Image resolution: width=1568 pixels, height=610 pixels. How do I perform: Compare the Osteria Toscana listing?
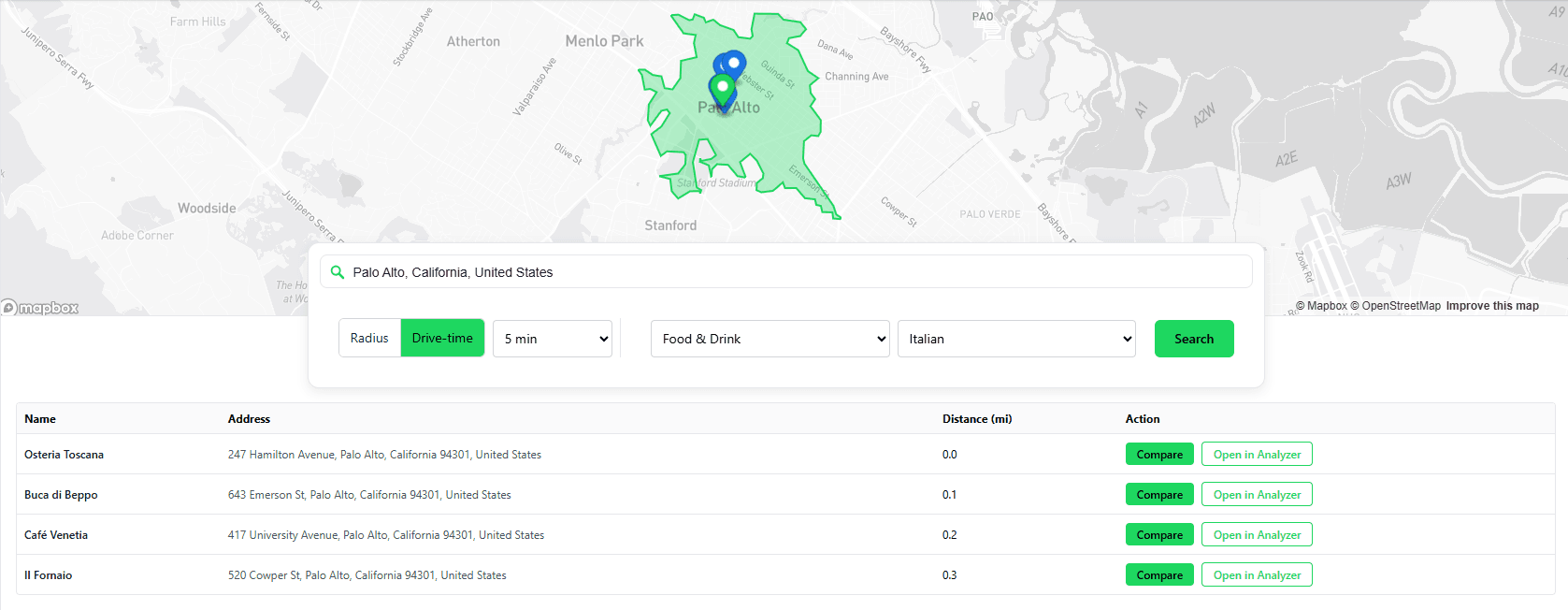coord(1159,455)
